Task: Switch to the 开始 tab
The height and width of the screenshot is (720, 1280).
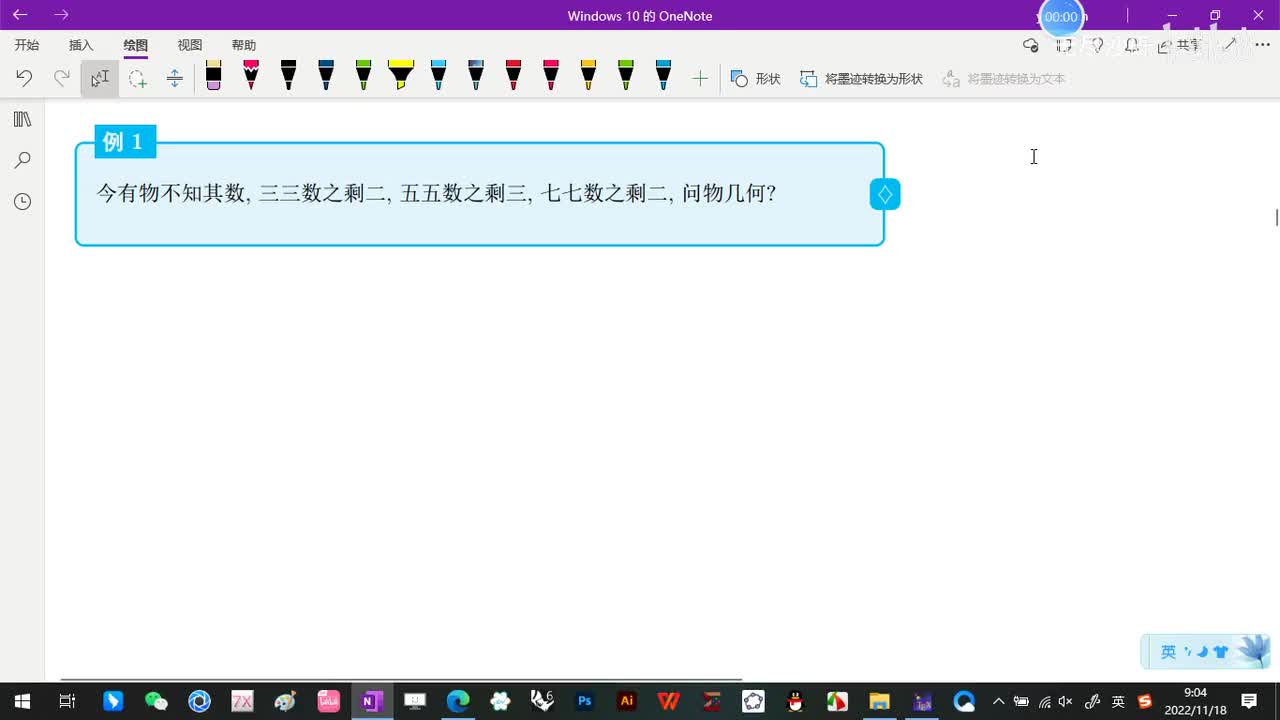Action: (27, 45)
